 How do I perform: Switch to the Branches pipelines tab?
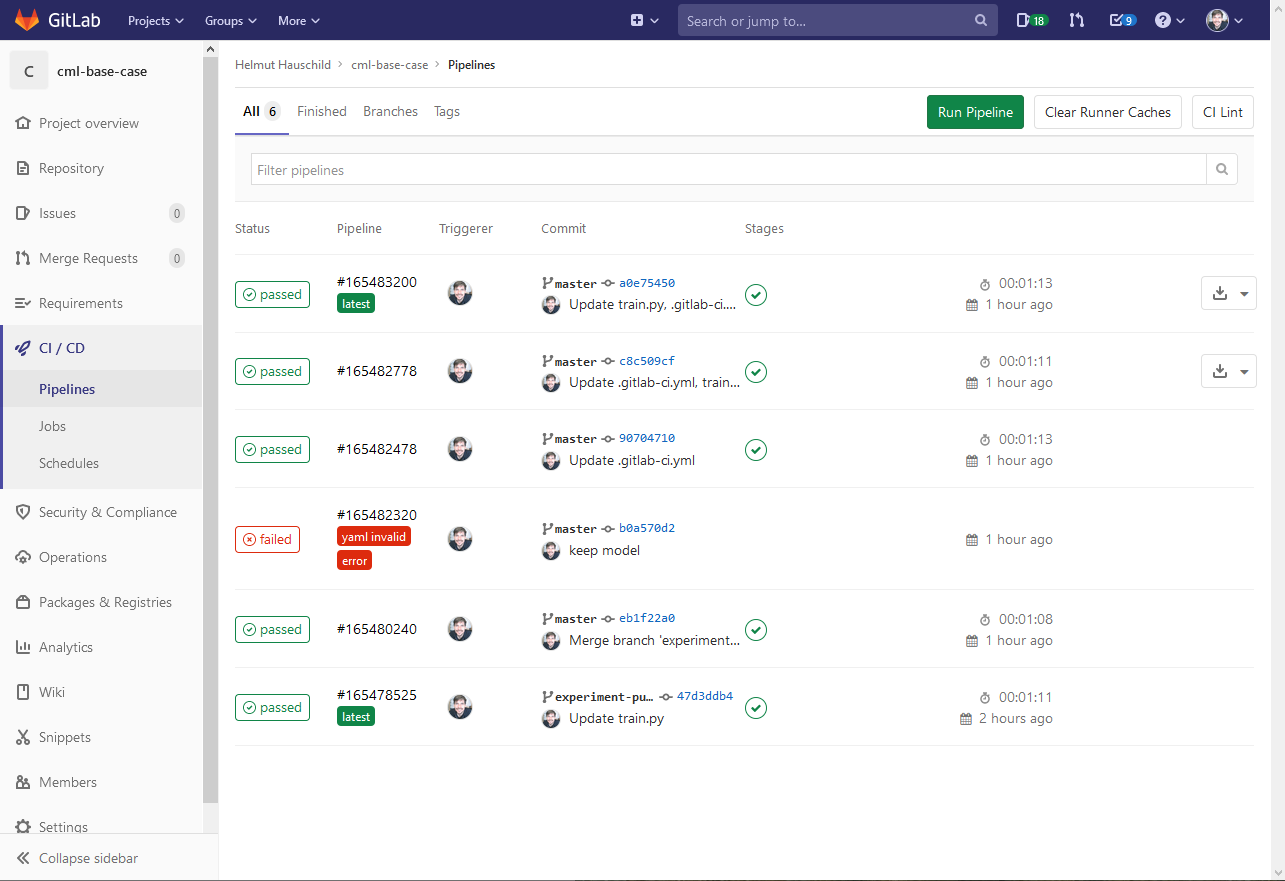tap(390, 112)
